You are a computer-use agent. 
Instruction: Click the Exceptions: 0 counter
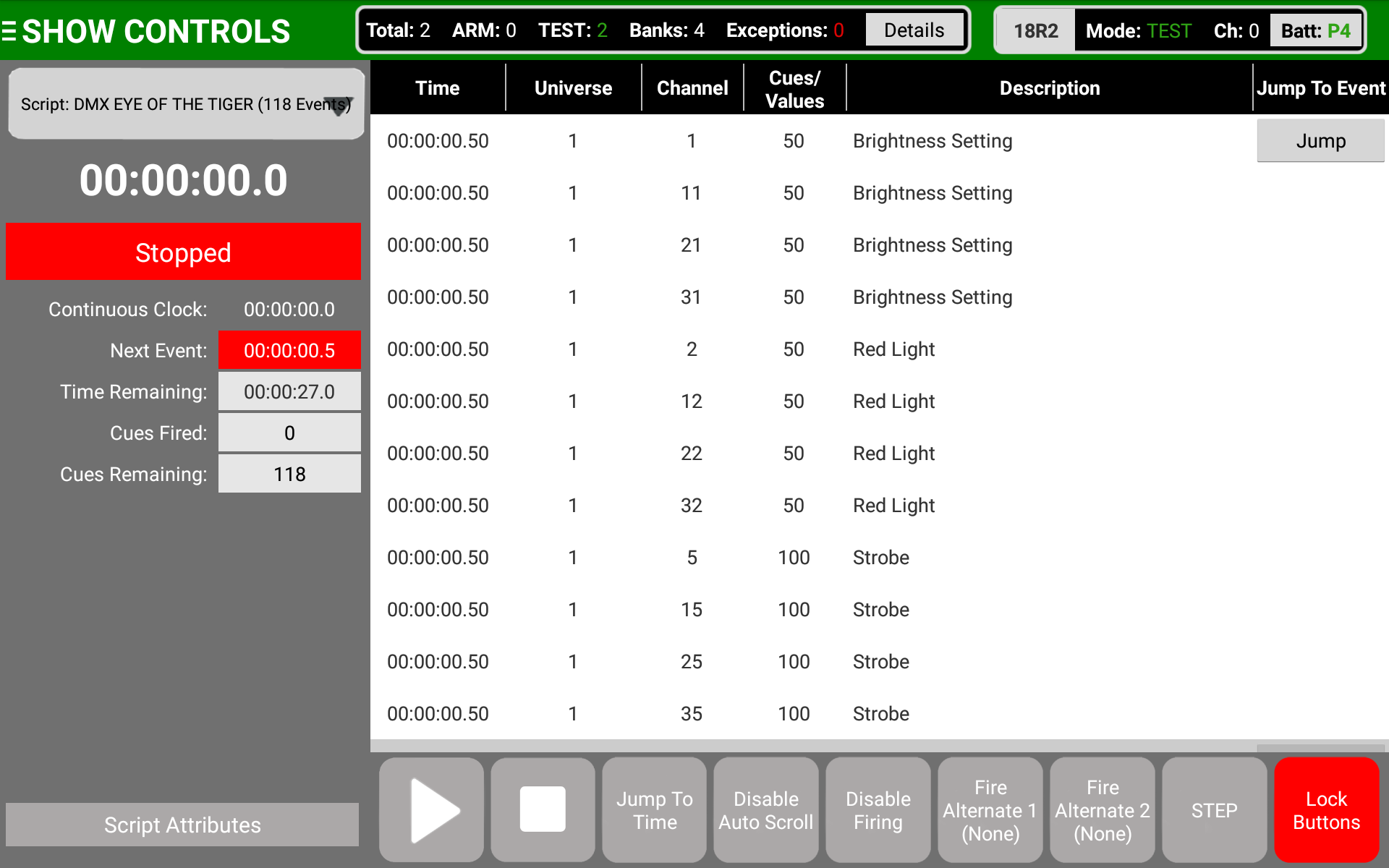click(785, 30)
